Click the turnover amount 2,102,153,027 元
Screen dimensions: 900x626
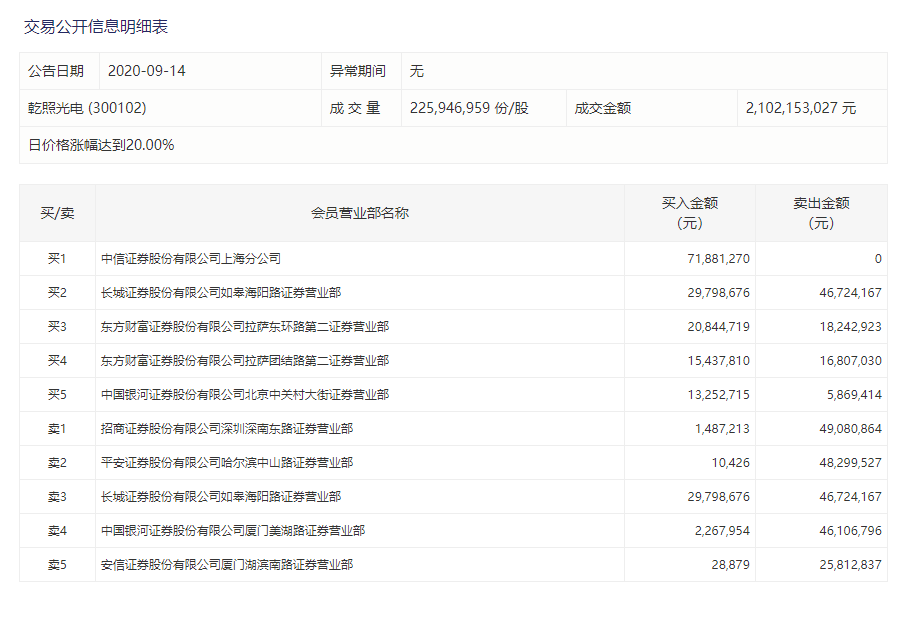point(800,108)
